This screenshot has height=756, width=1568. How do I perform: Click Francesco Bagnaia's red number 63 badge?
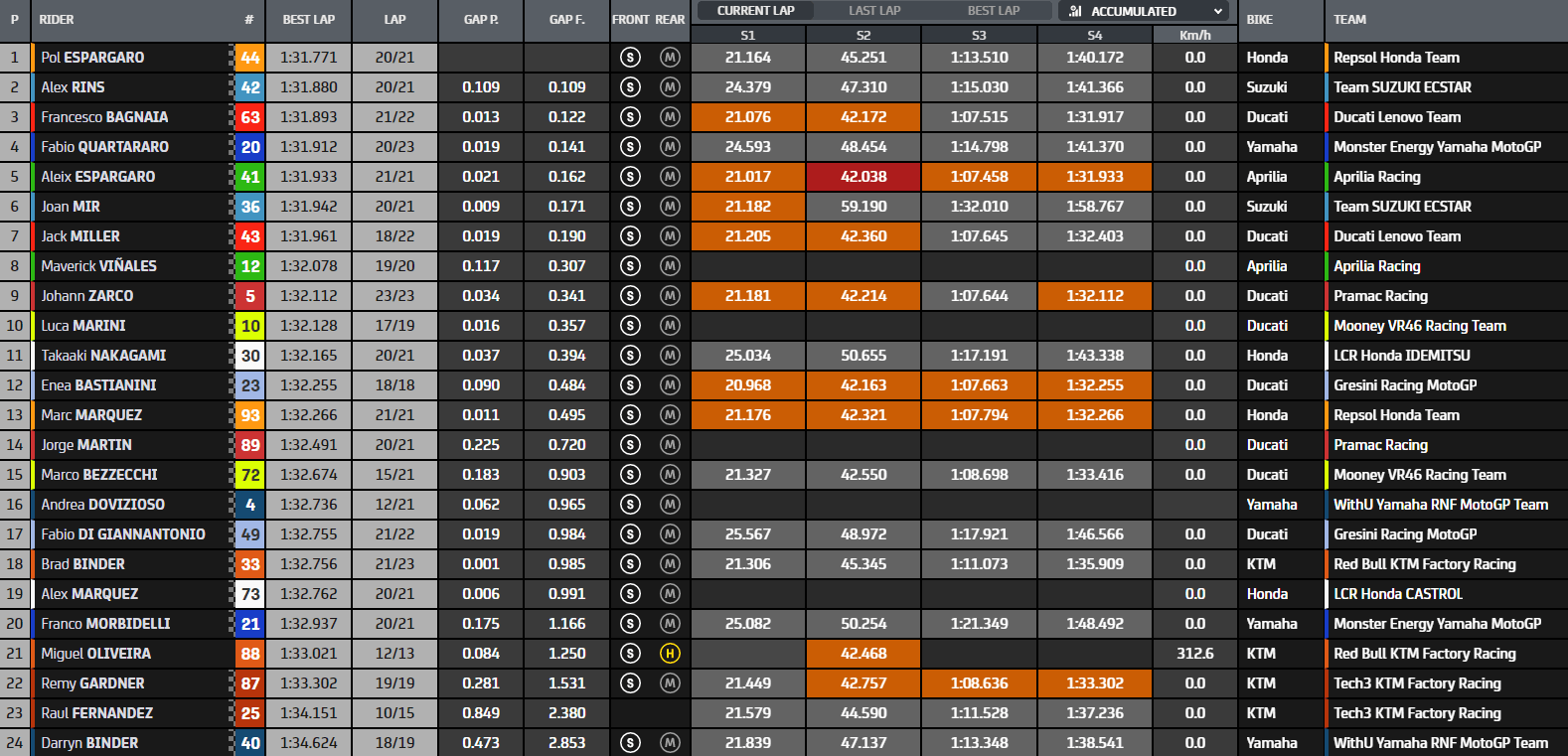250,117
